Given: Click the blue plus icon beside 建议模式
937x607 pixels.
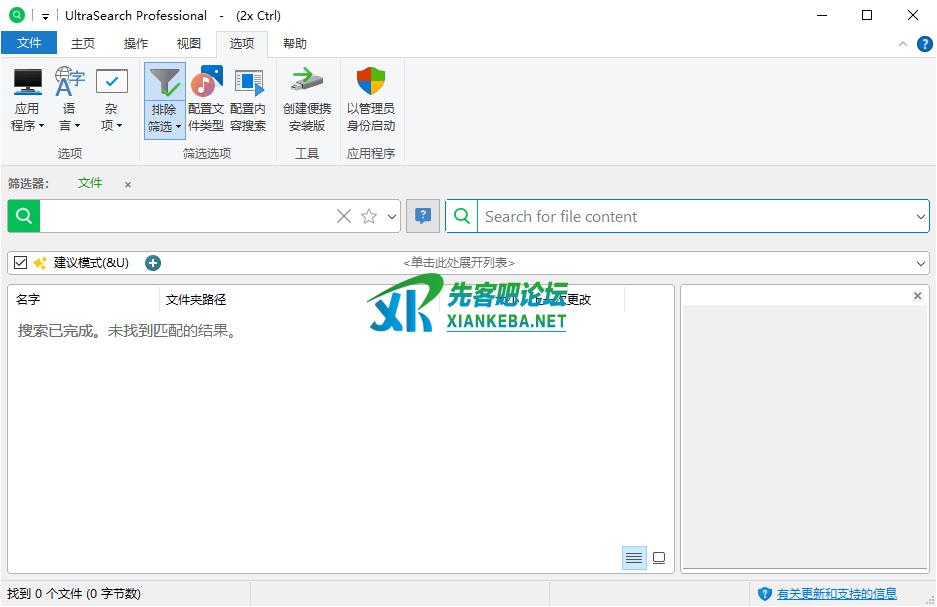Looking at the screenshot, I should [153, 263].
